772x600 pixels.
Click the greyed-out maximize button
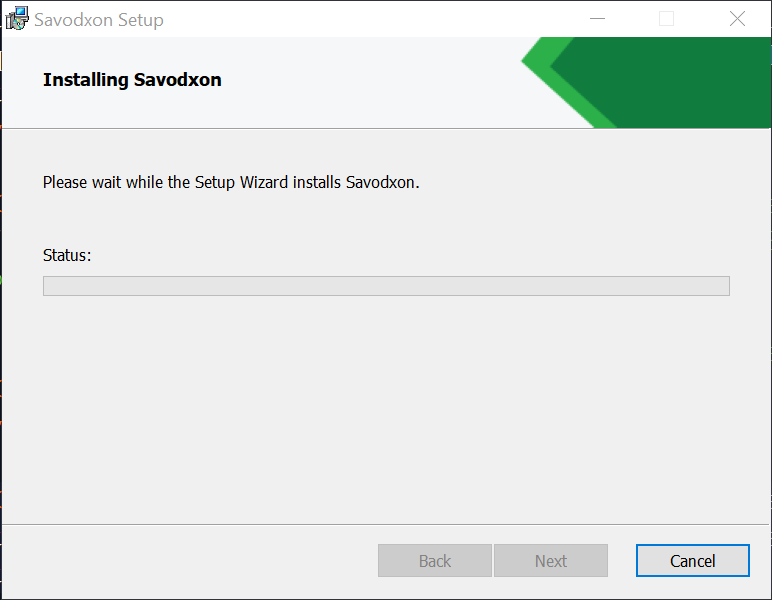pyautogui.click(x=667, y=19)
